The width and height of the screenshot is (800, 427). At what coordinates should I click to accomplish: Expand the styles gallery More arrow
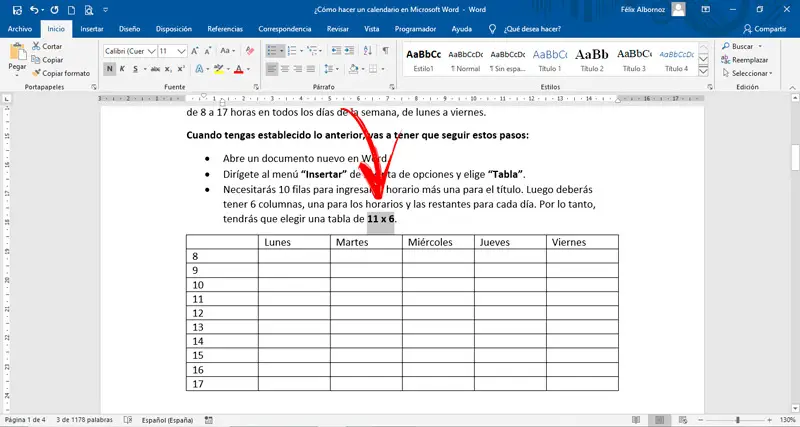[704, 72]
